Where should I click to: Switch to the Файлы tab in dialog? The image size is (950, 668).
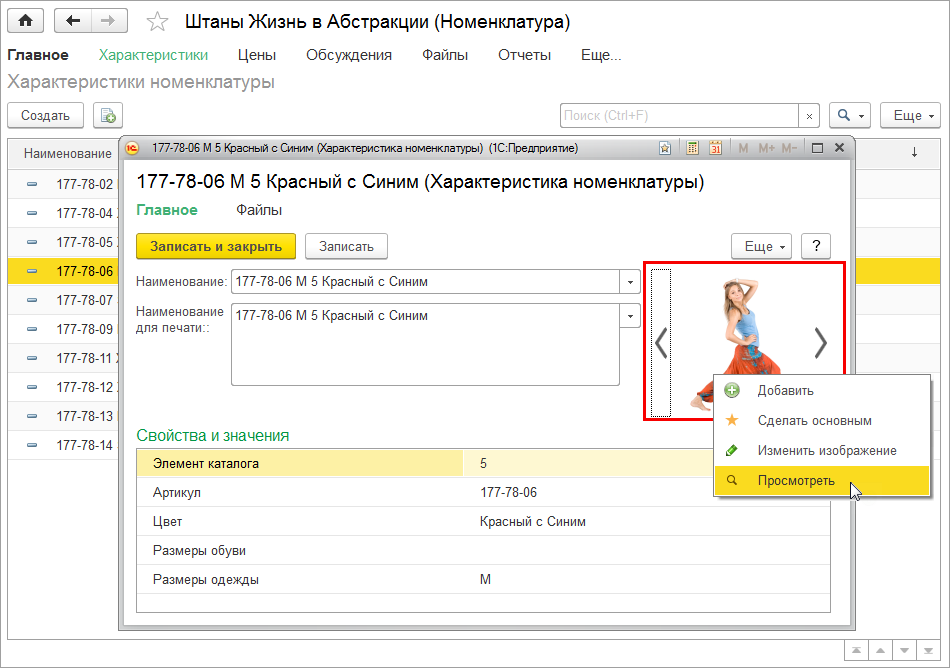pos(259,210)
